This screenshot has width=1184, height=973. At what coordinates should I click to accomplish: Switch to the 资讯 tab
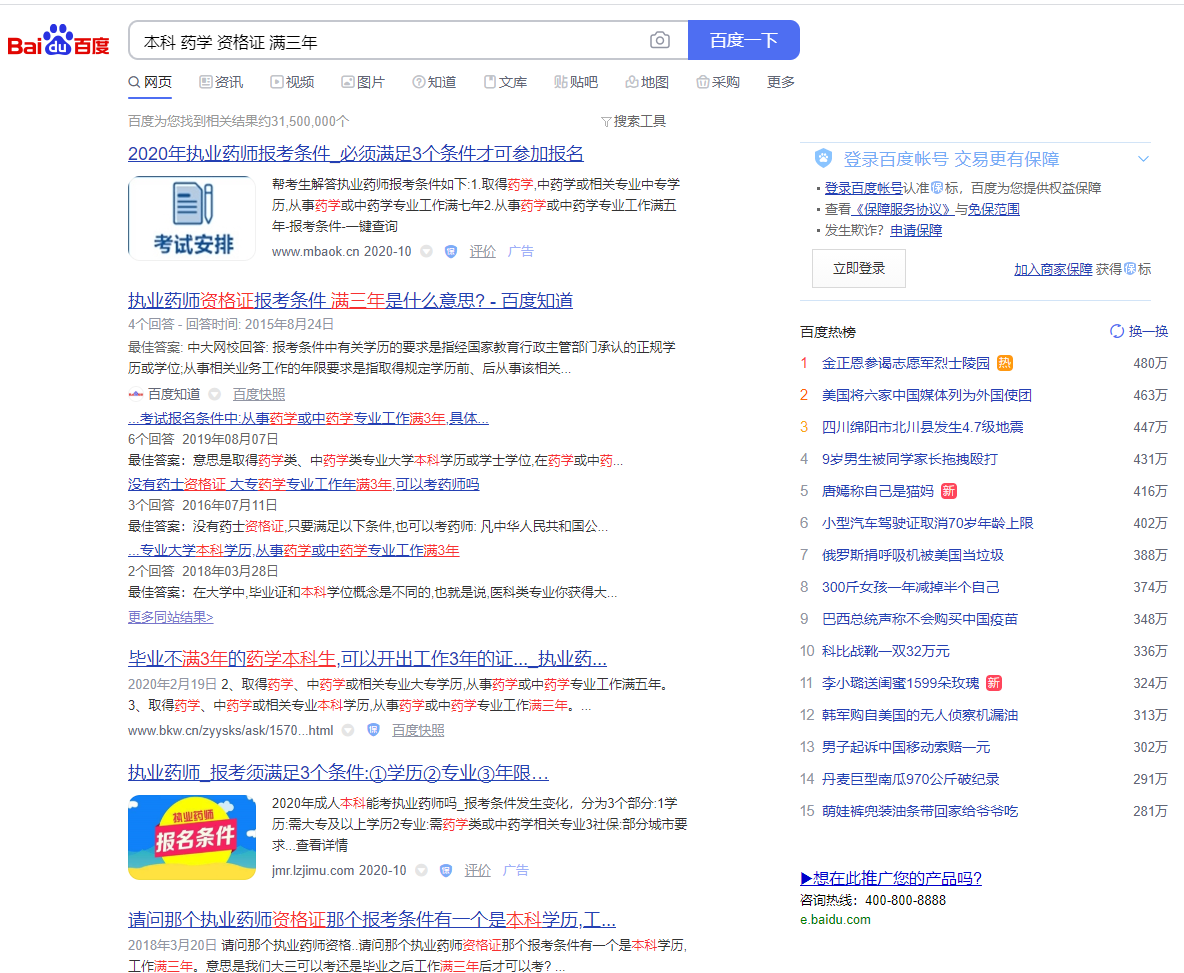(221, 82)
